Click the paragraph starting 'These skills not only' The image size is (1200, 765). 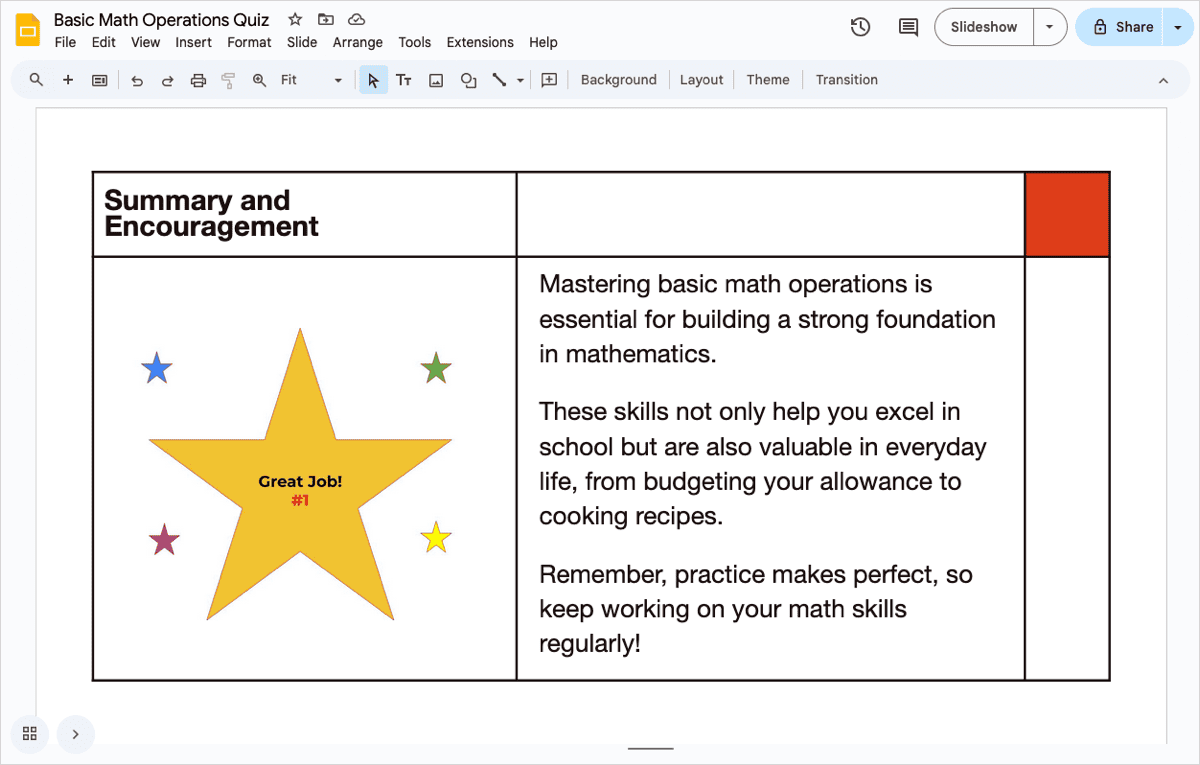click(763, 464)
